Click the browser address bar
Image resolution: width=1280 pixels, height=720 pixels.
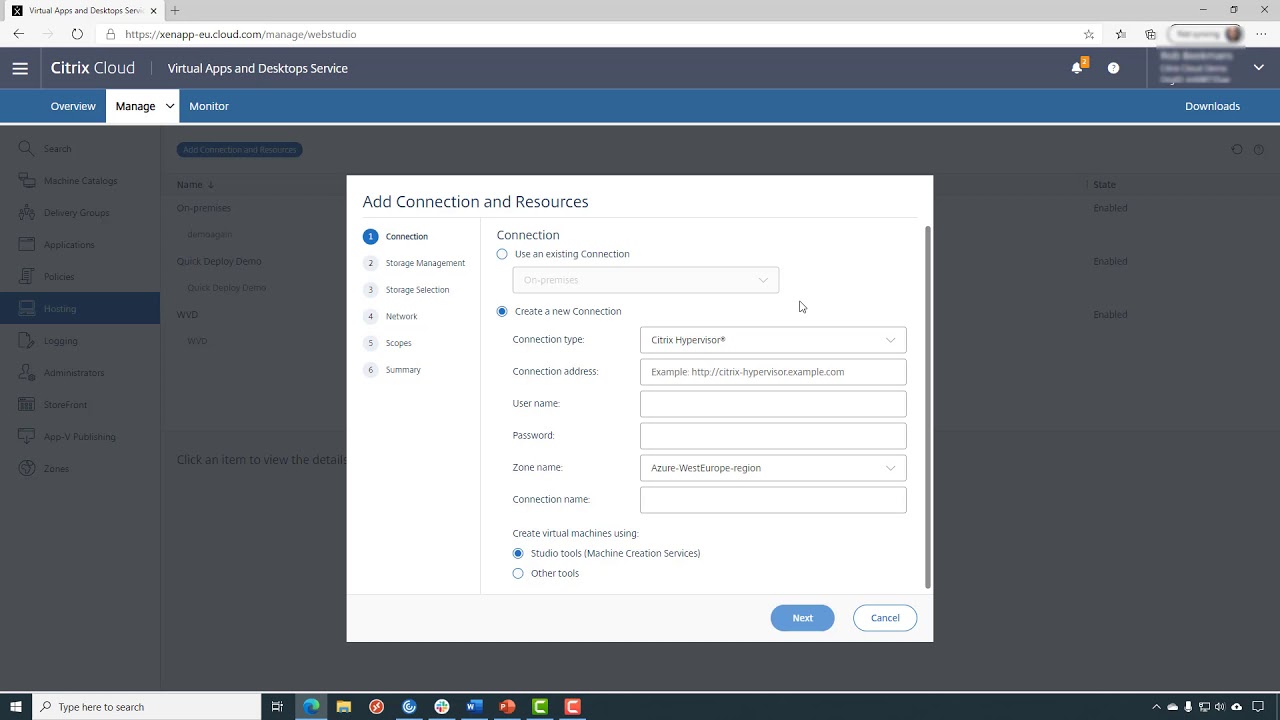coord(590,34)
